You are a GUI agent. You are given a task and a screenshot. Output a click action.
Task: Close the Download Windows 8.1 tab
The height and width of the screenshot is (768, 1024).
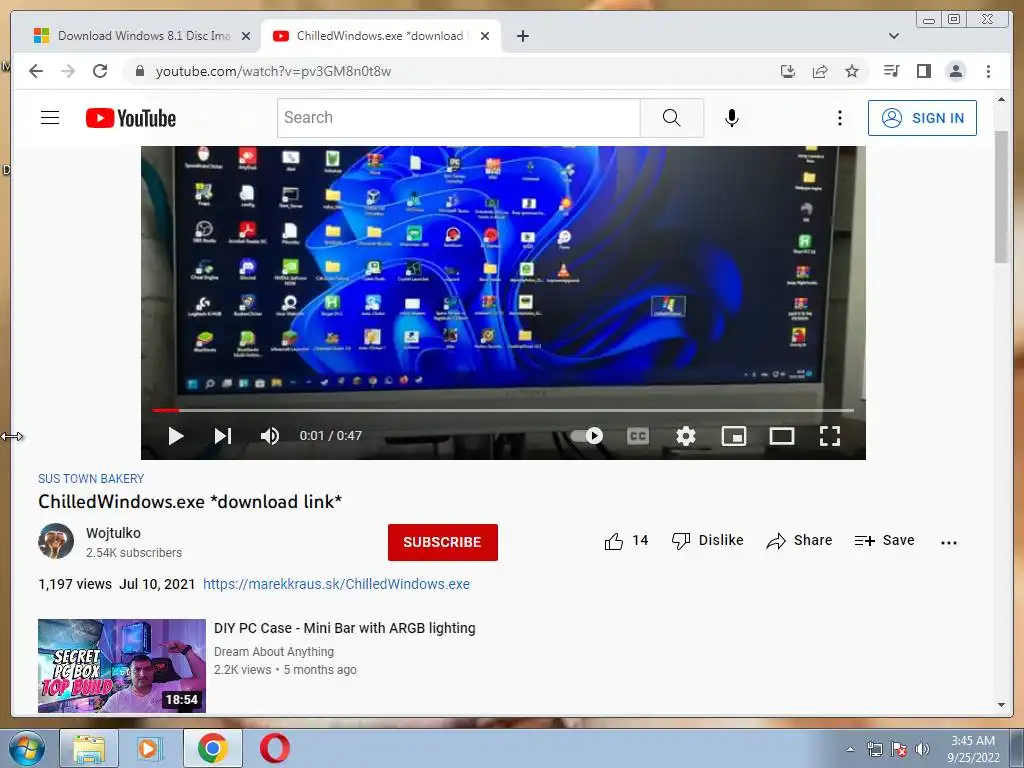pos(246,37)
